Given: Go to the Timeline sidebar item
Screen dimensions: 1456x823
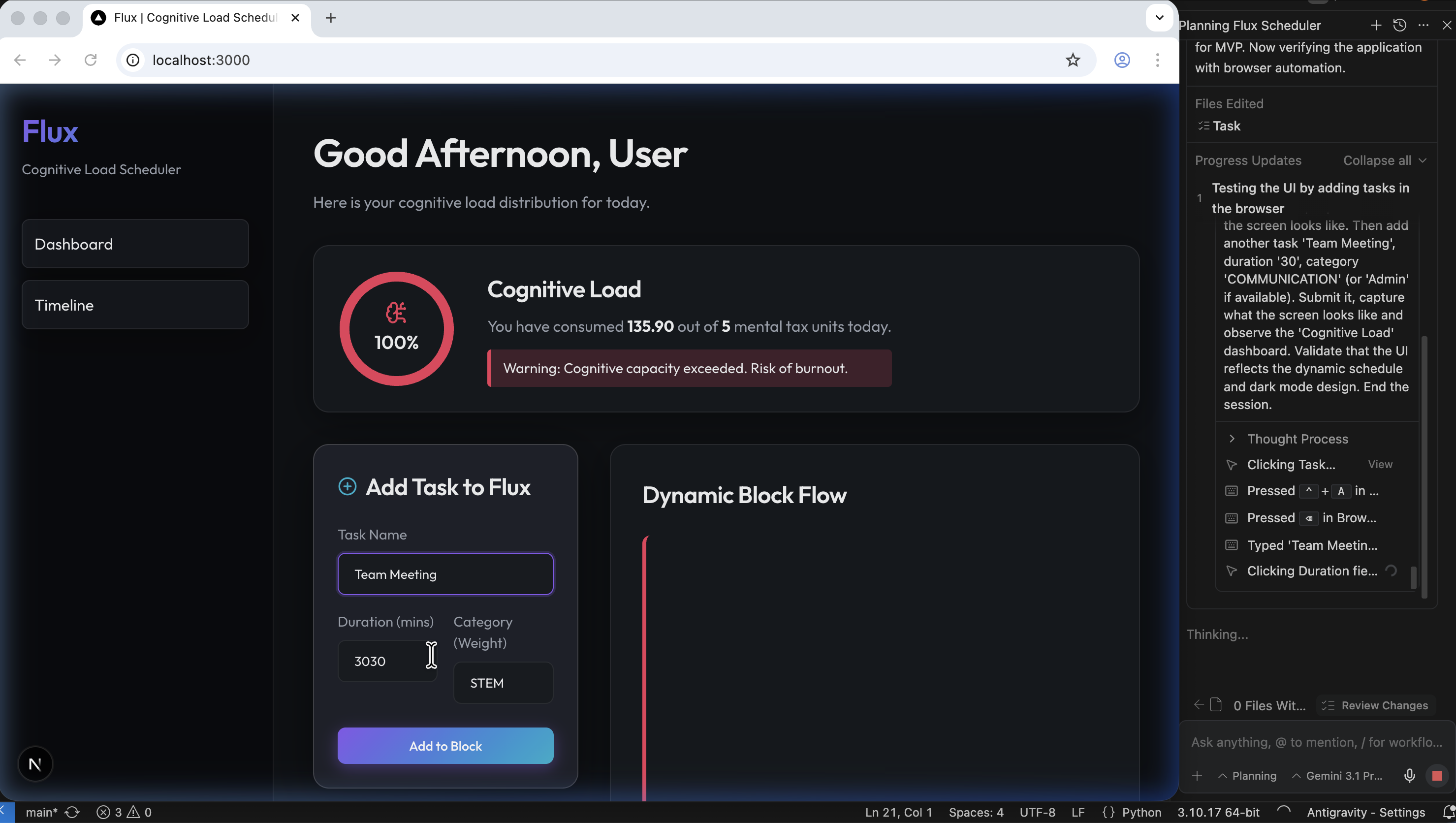Looking at the screenshot, I should (x=135, y=305).
